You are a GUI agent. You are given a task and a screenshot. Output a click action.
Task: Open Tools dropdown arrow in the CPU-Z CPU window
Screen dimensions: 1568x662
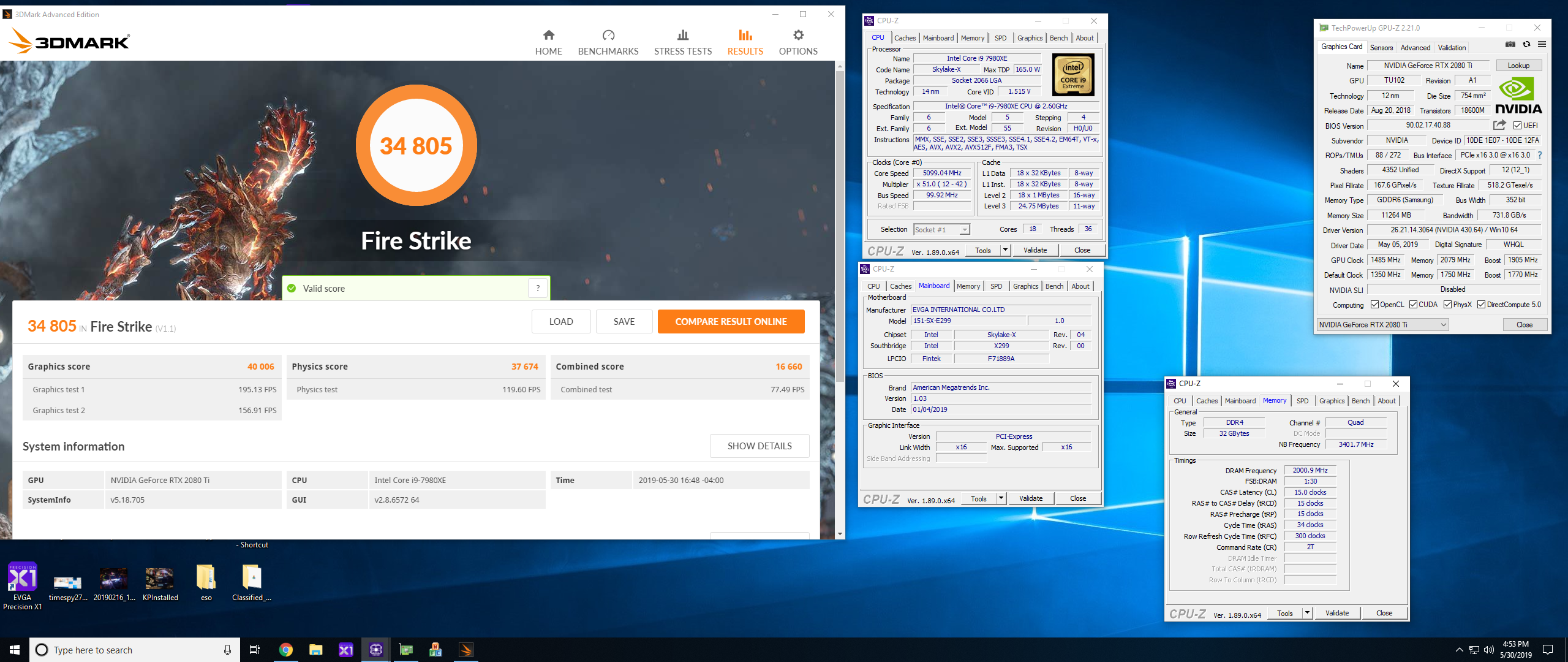coord(1005,250)
